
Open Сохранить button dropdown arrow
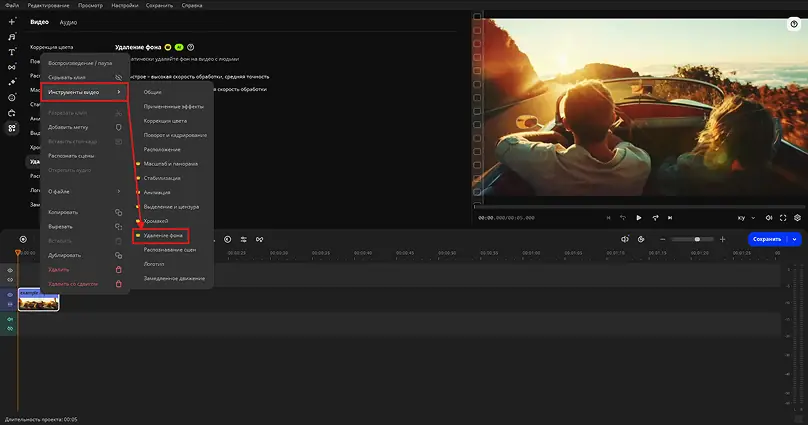coord(795,239)
